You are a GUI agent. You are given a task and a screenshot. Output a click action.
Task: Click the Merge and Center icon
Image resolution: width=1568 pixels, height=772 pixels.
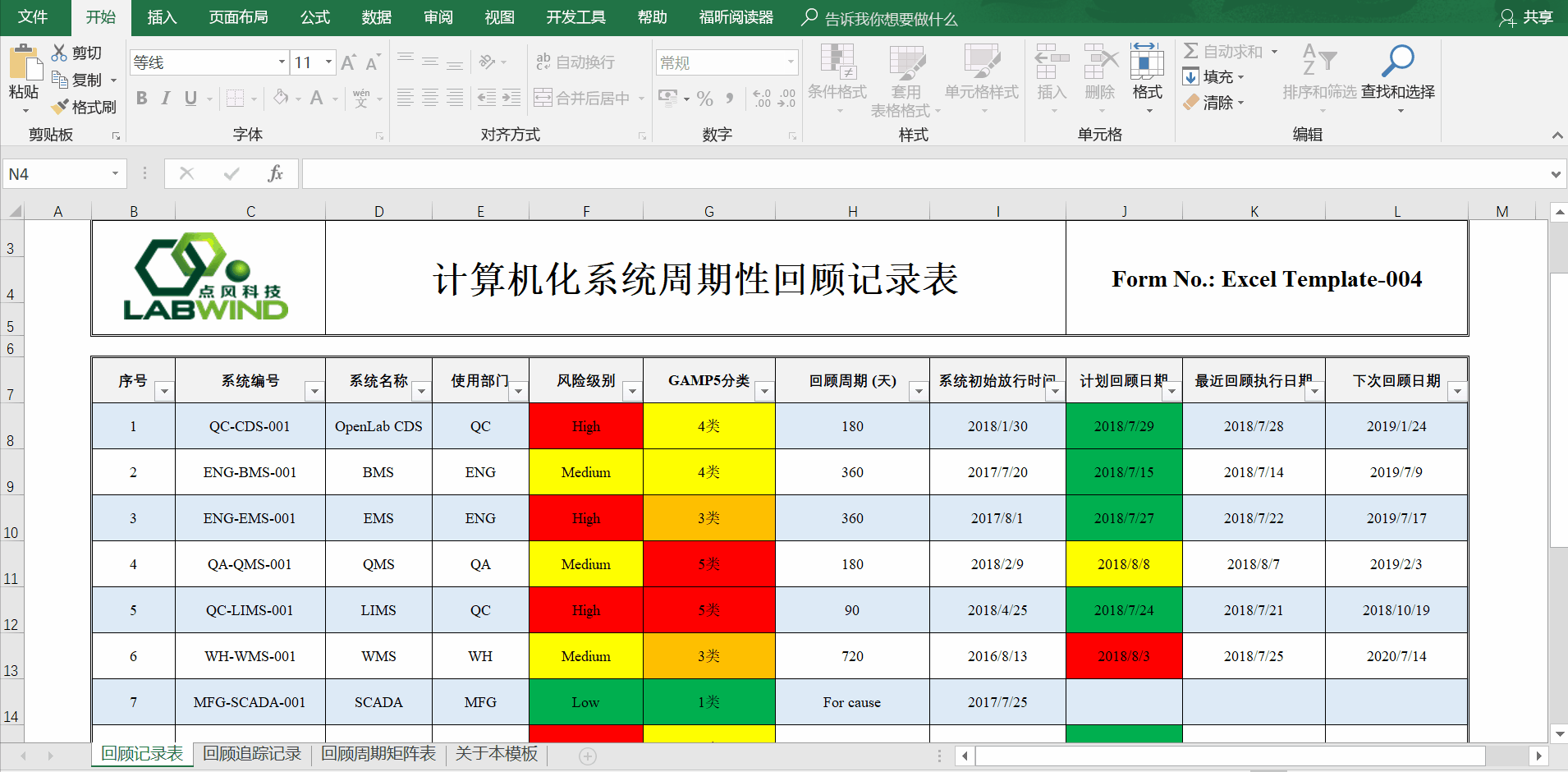pos(543,98)
